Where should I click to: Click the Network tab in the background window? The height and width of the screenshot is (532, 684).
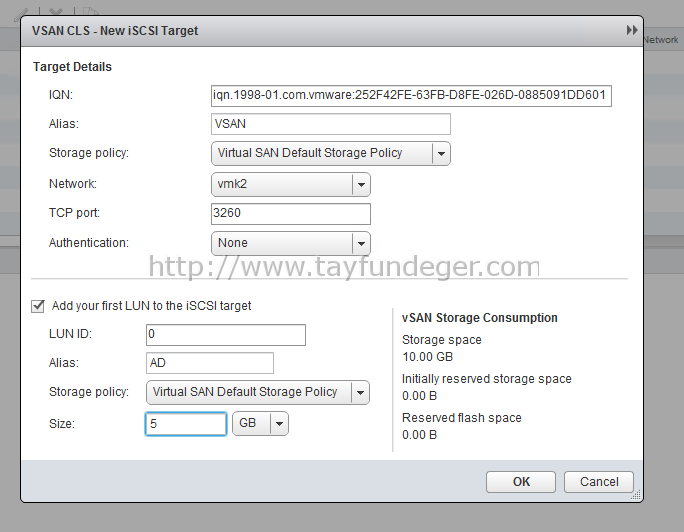(661, 40)
